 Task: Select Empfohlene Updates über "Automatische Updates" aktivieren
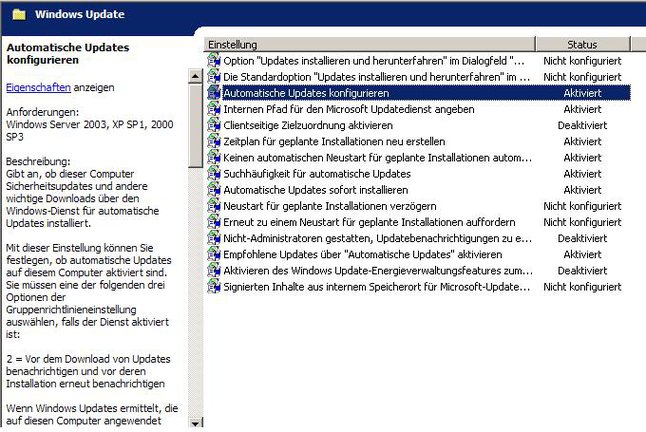coord(363,255)
